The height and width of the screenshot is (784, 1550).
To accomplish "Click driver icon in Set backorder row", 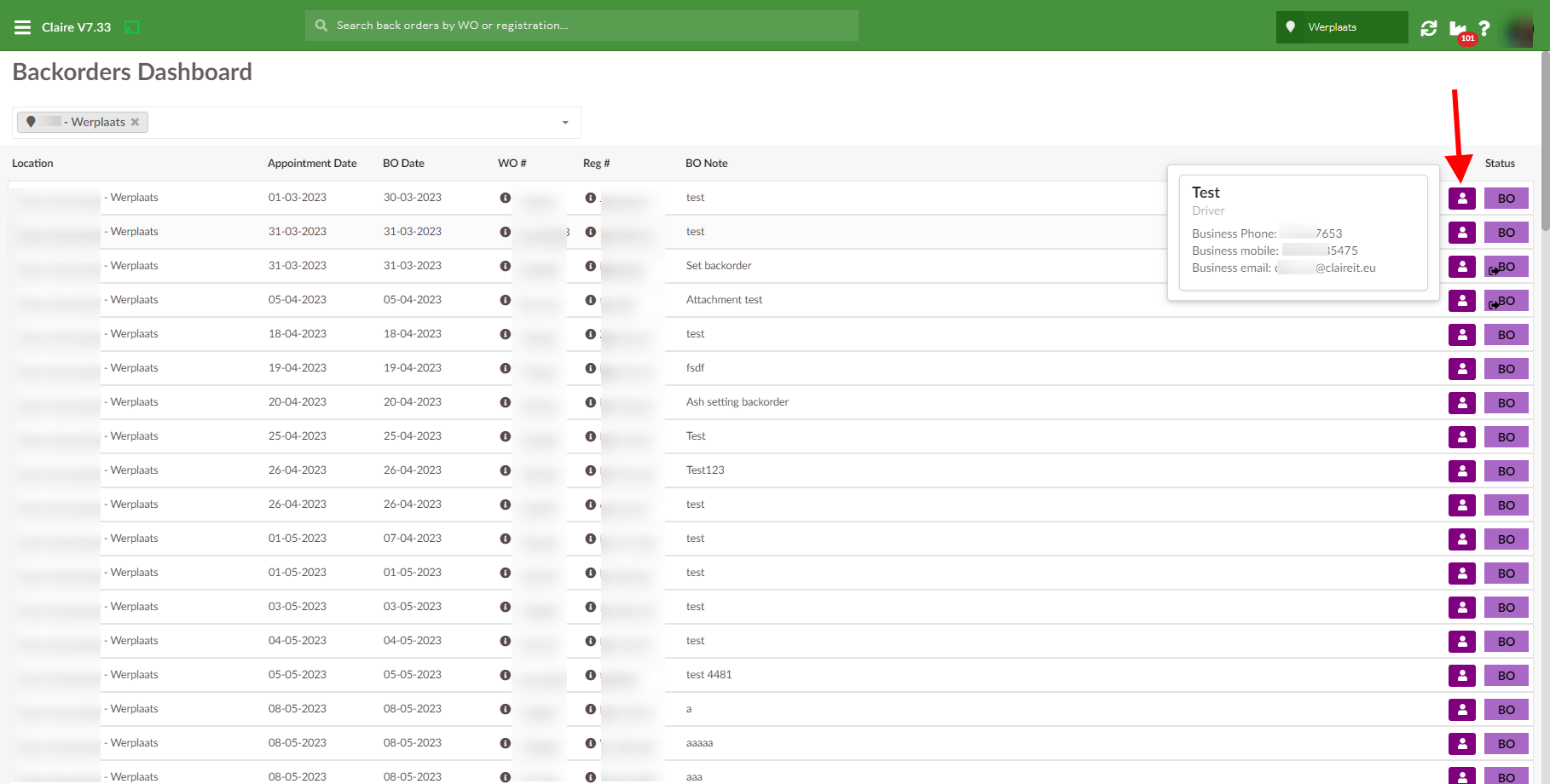I will tap(1462, 267).
